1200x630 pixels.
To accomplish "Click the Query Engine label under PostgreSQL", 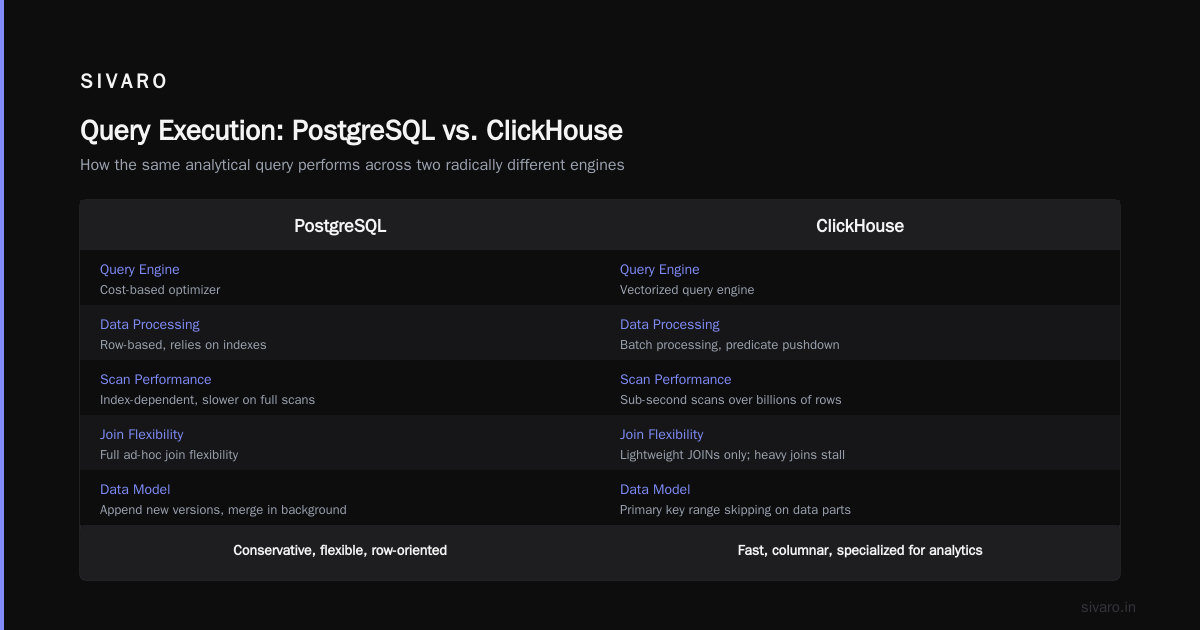I will click(140, 270).
